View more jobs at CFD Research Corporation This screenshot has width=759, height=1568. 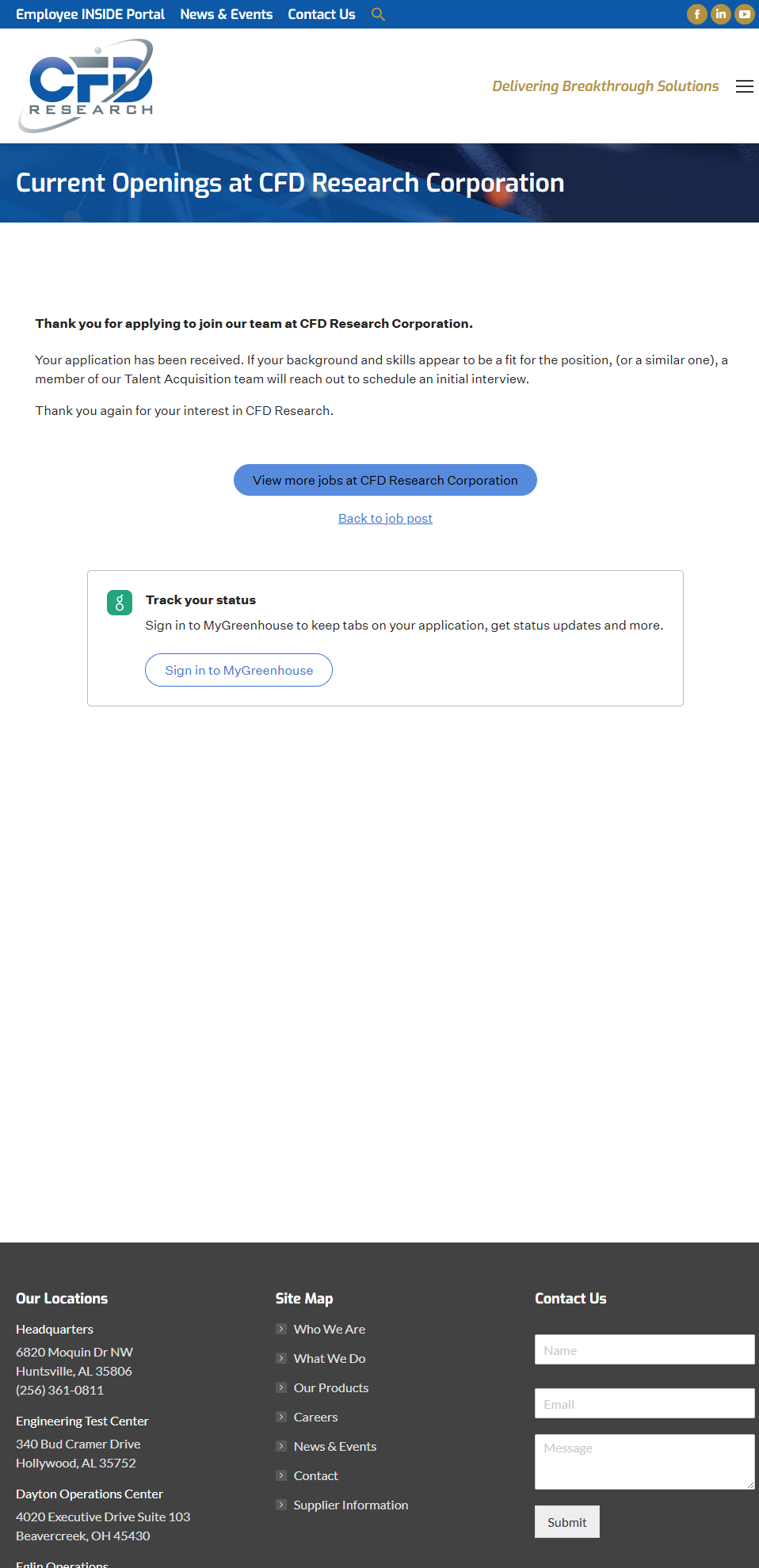(385, 480)
